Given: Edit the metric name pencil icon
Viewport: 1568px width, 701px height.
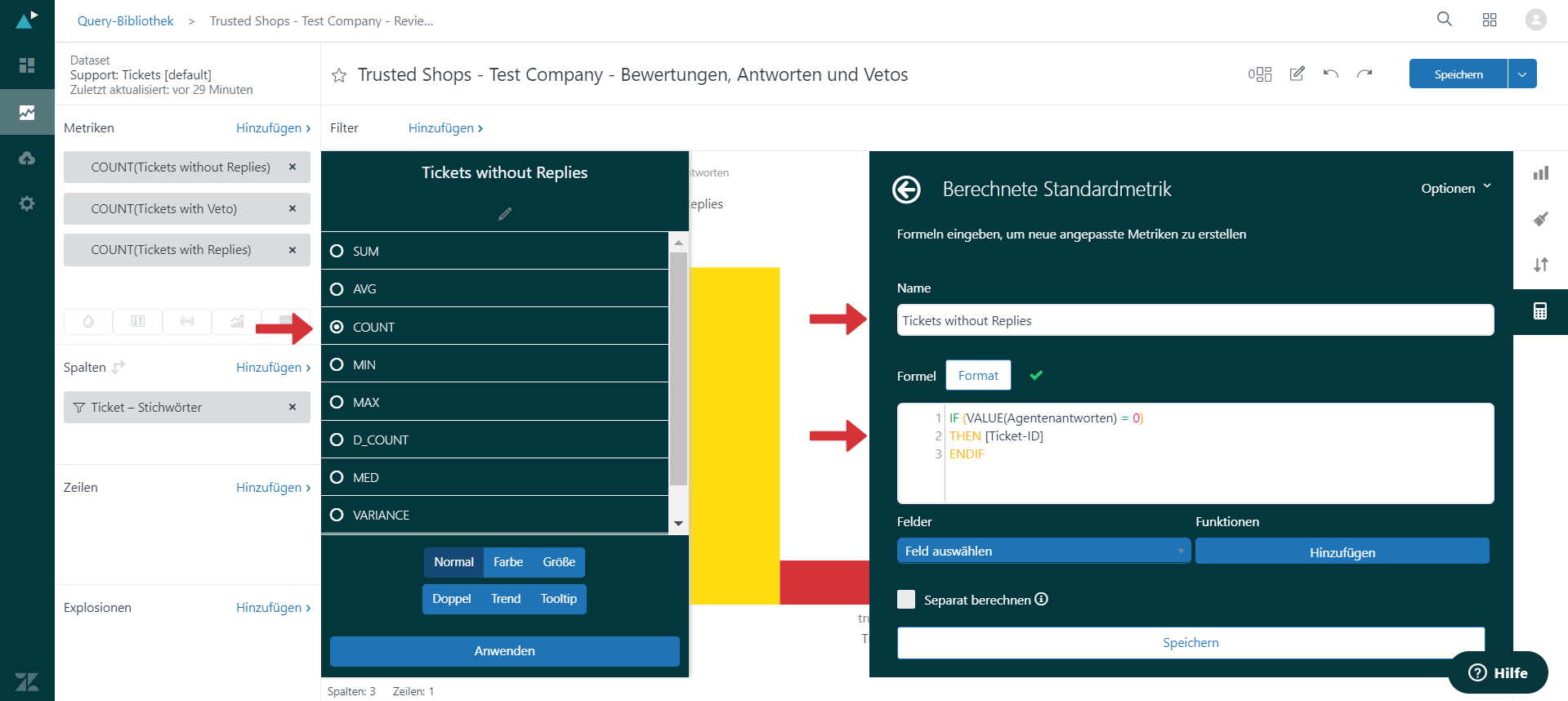Looking at the screenshot, I should coord(505,214).
